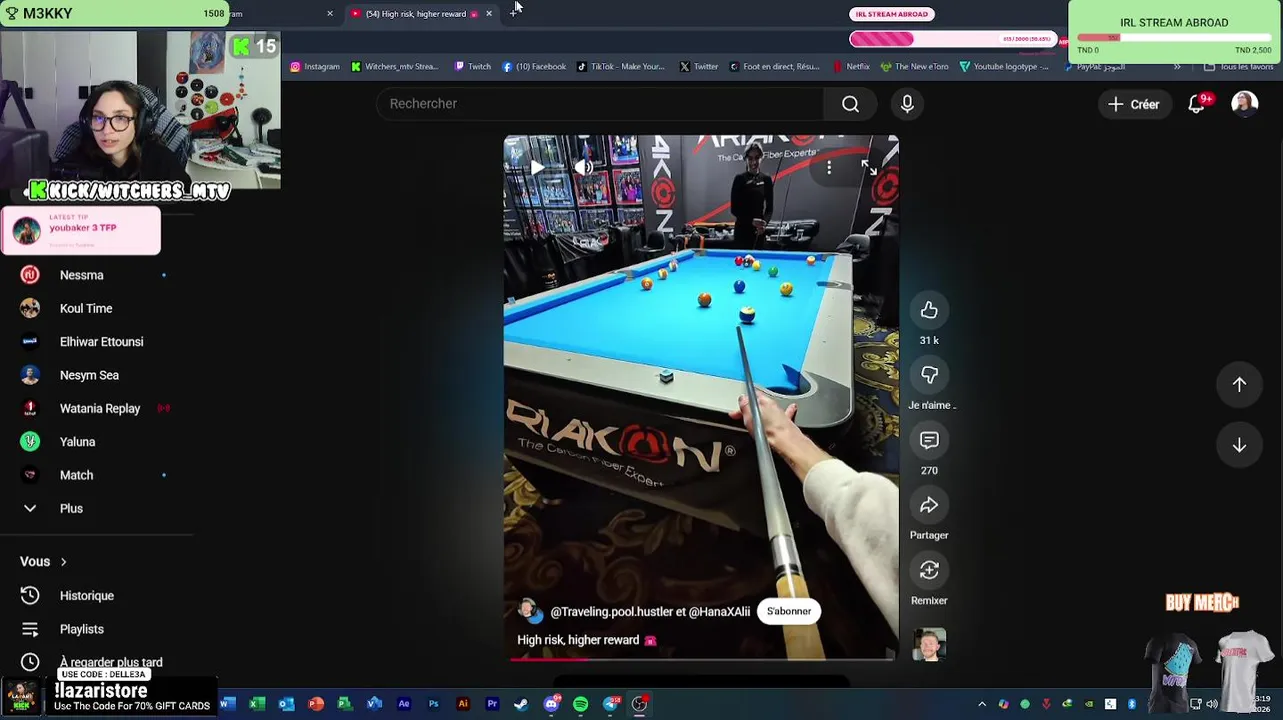This screenshot has width=1283, height=720.
Task: Open YouTube notifications bell
Action: tap(1197, 104)
